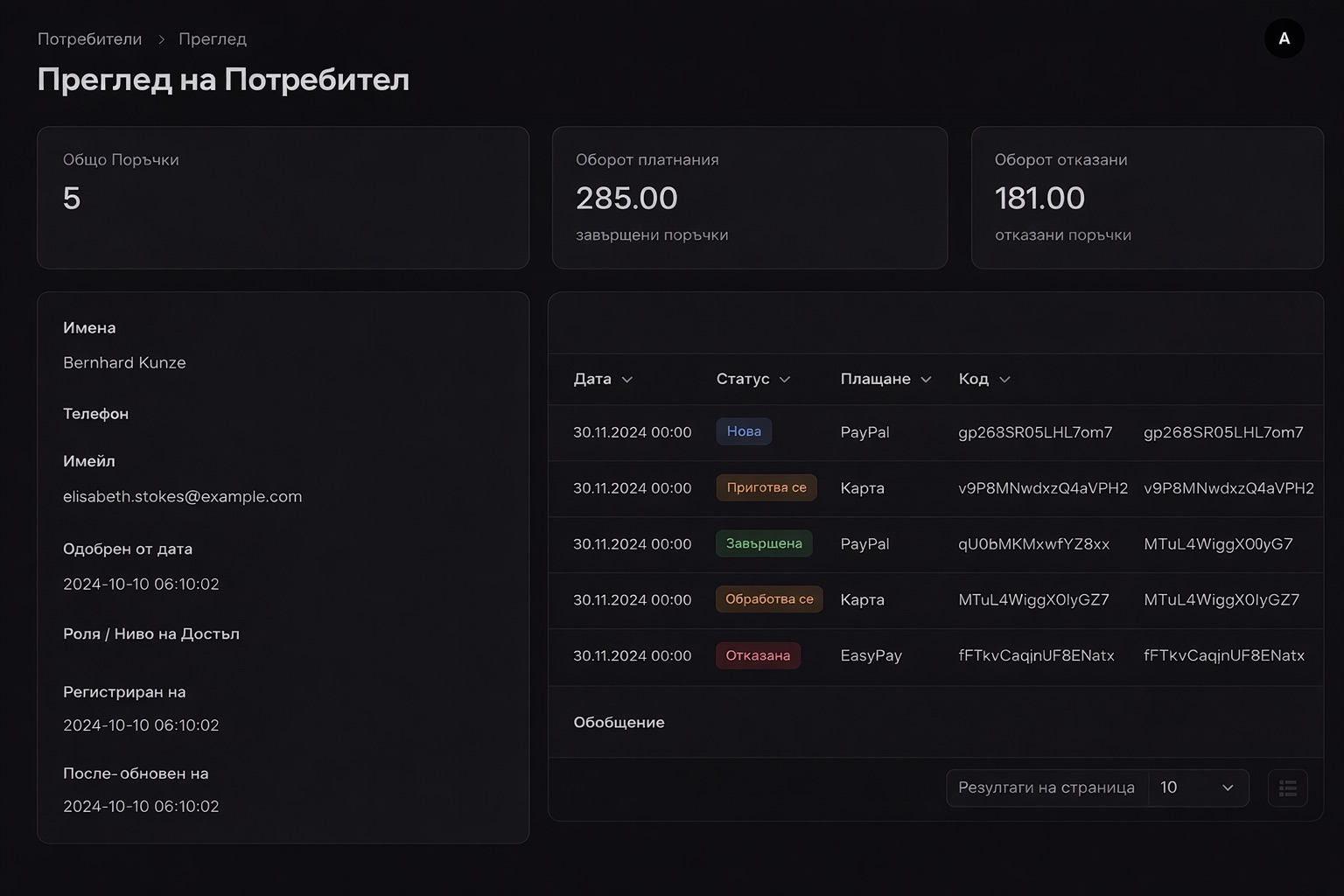Open the Код column sort options
Viewport: 1344px width, 896px height.
[984, 379]
